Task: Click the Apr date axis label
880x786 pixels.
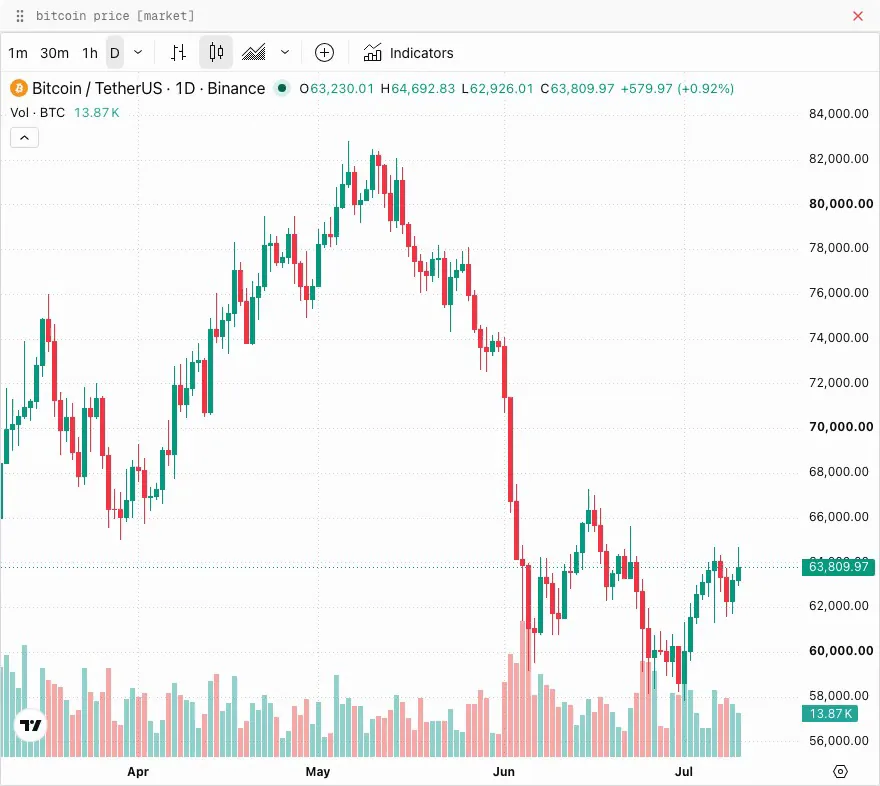Action: tap(138, 771)
